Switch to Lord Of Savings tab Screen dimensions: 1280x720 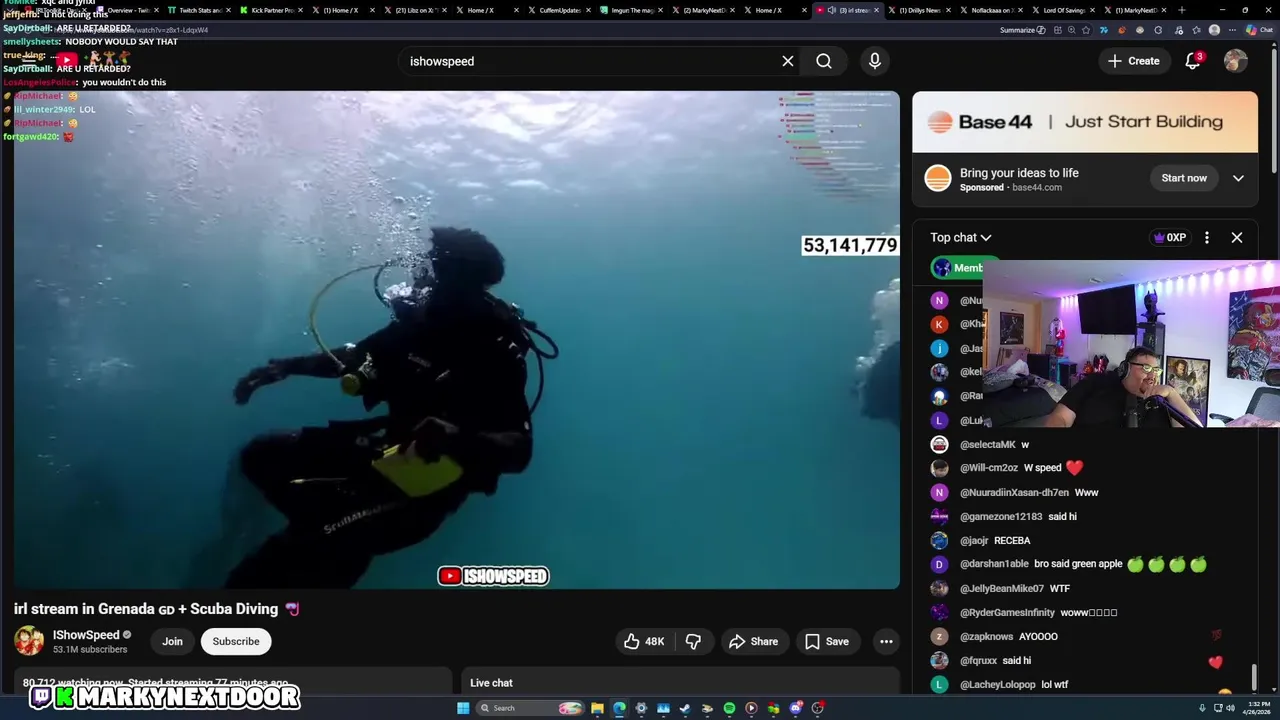point(1064,10)
